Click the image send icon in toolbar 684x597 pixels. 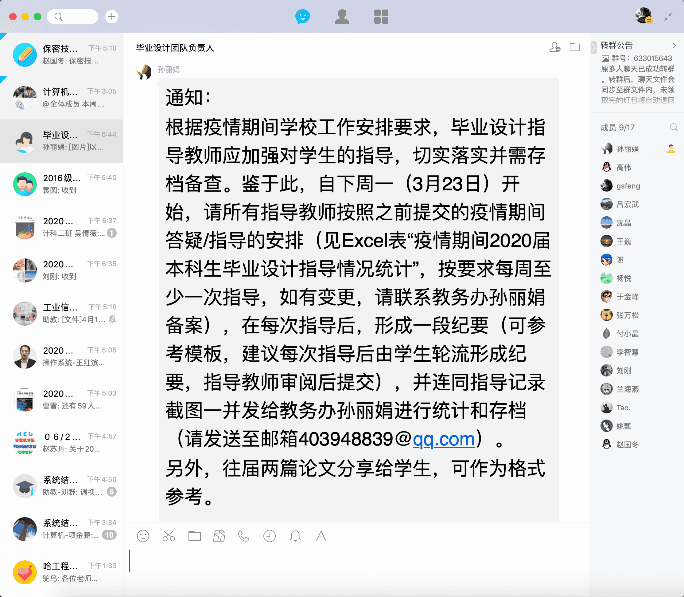pyautogui.click(x=219, y=536)
